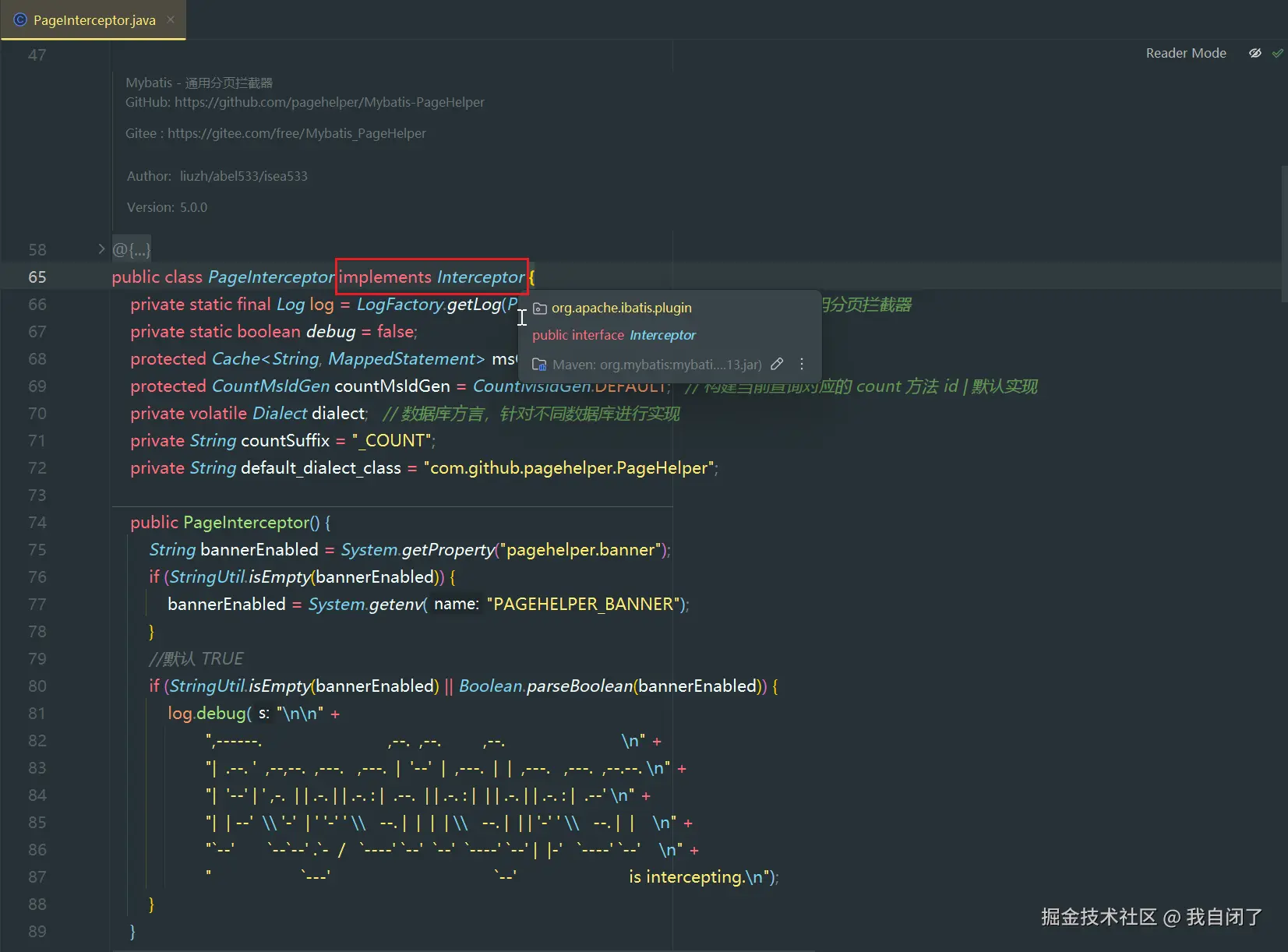Click line number 65 in the gutter
Viewport: 1288px width, 952px height.
[x=37, y=277]
